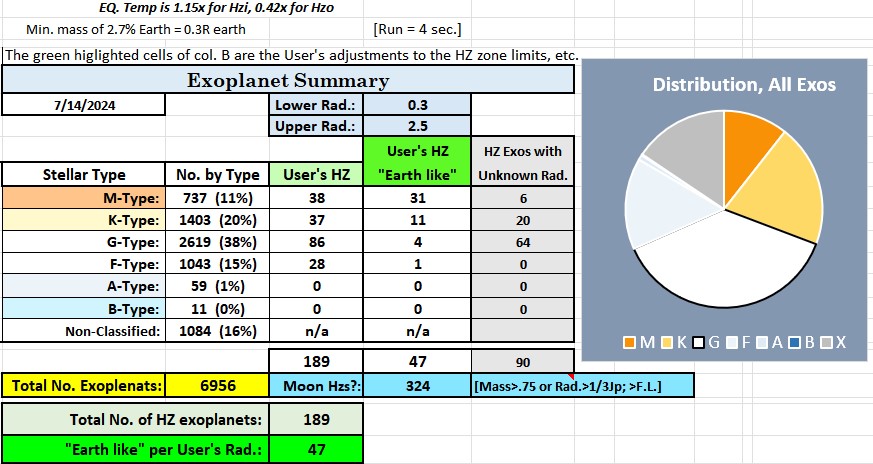The width and height of the screenshot is (873, 464).
Task: Click the yellow total value 6956
Action: (218, 385)
